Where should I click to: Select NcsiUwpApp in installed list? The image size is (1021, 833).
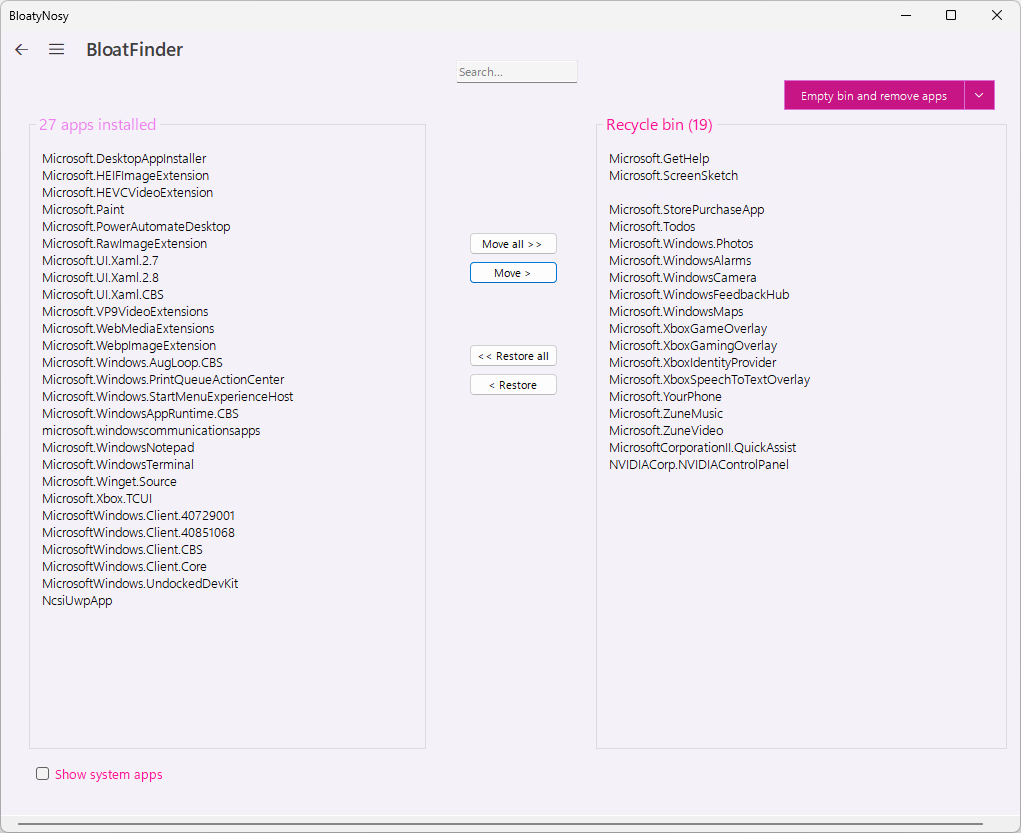click(77, 600)
